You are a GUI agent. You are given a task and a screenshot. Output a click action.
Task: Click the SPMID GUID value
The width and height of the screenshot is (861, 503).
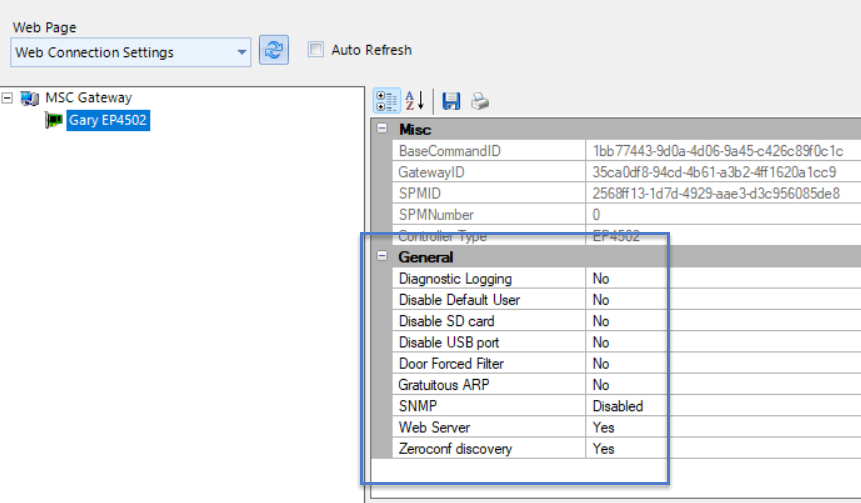coord(716,193)
